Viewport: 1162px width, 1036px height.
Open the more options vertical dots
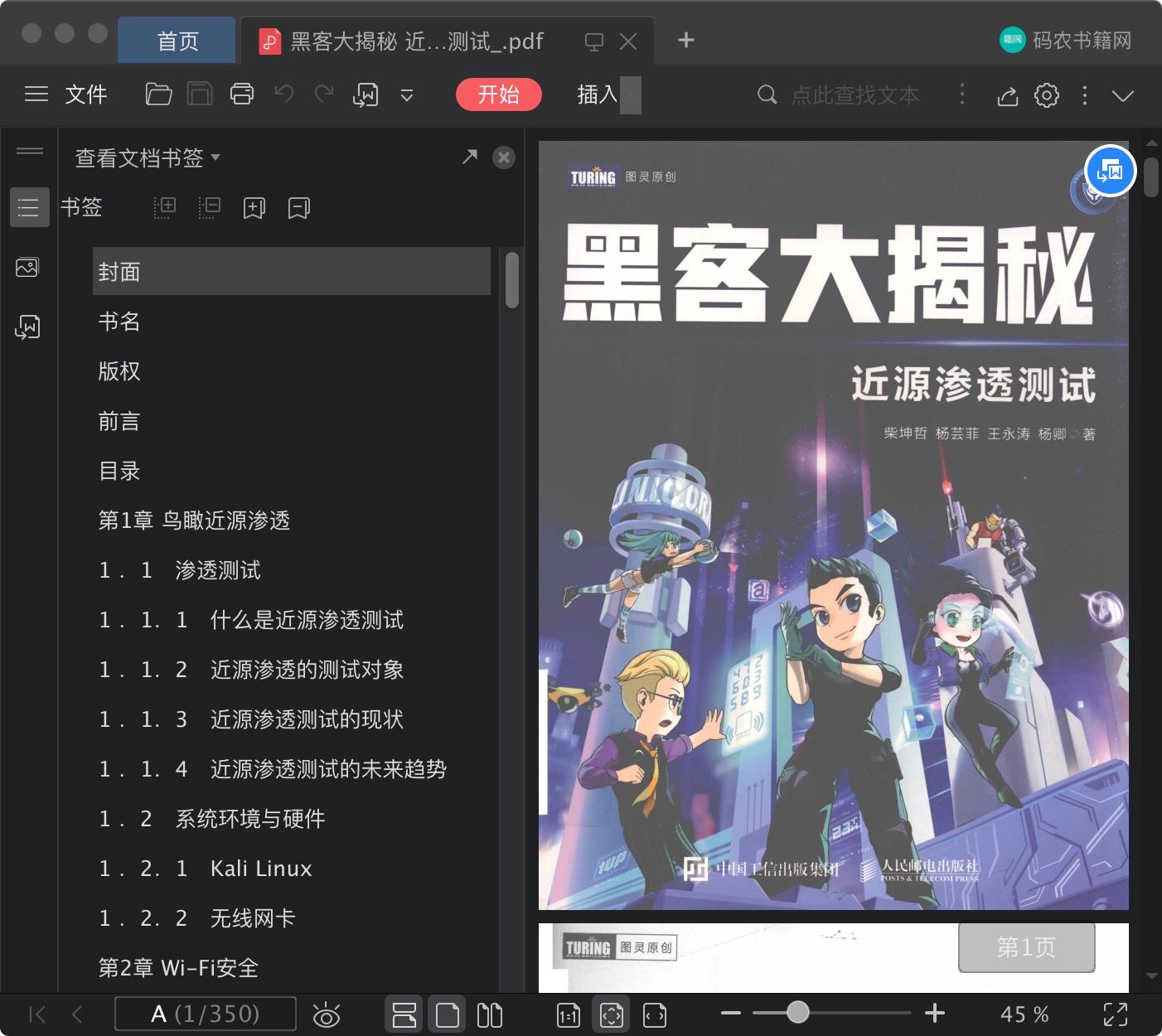1085,95
